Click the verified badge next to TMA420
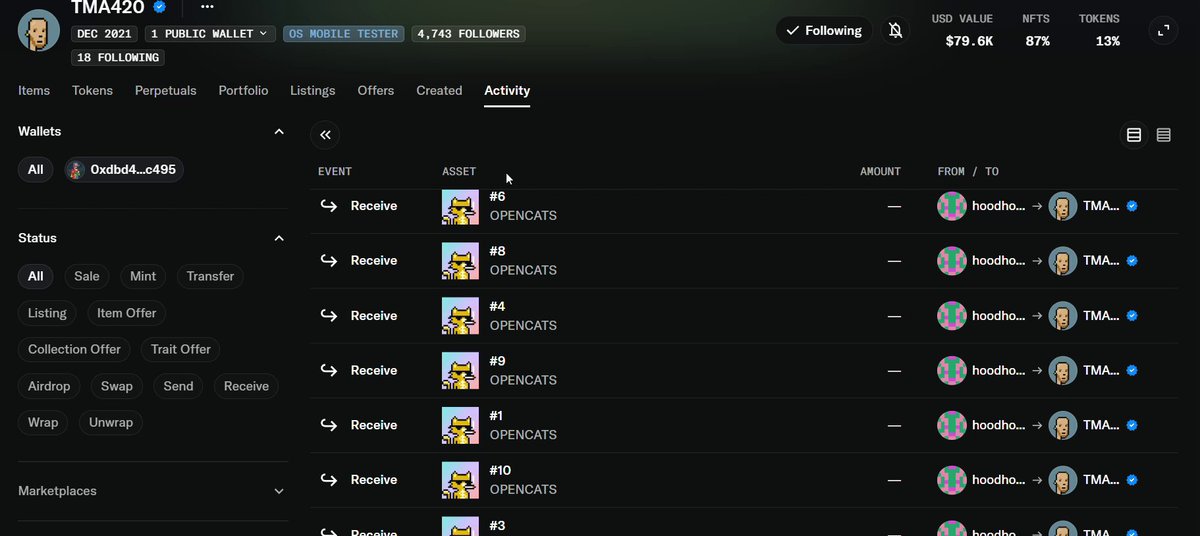The width and height of the screenshot is (1200, 536). (159, 7)
